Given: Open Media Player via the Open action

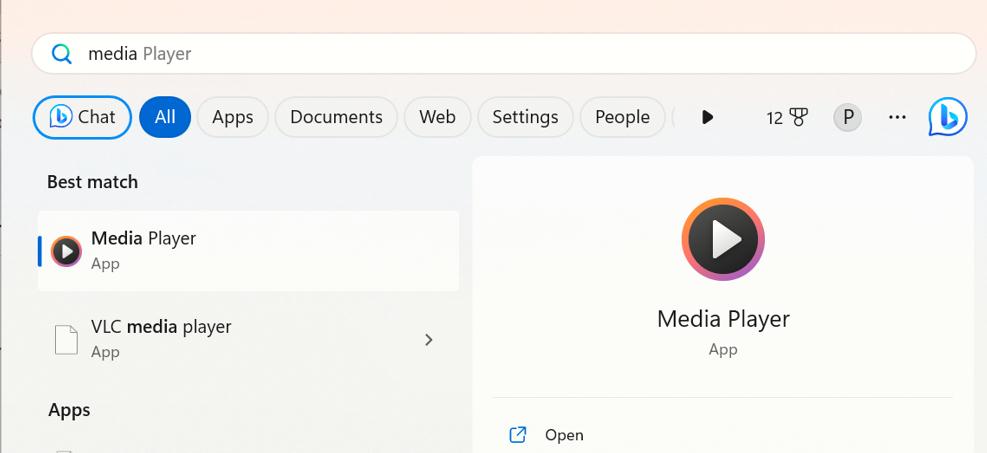Looking at the screenshot, I should coord(722,435).
